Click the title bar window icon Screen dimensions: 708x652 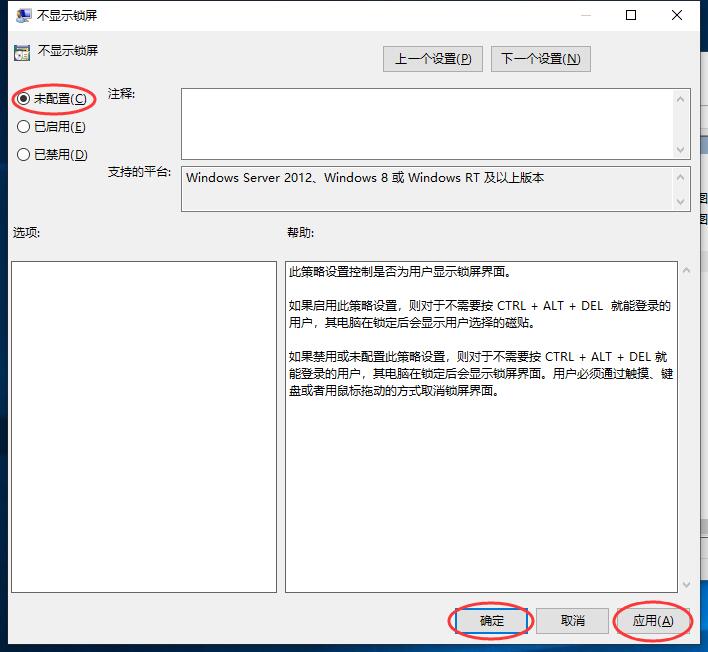pyautogui.click(x=23, y=15)
